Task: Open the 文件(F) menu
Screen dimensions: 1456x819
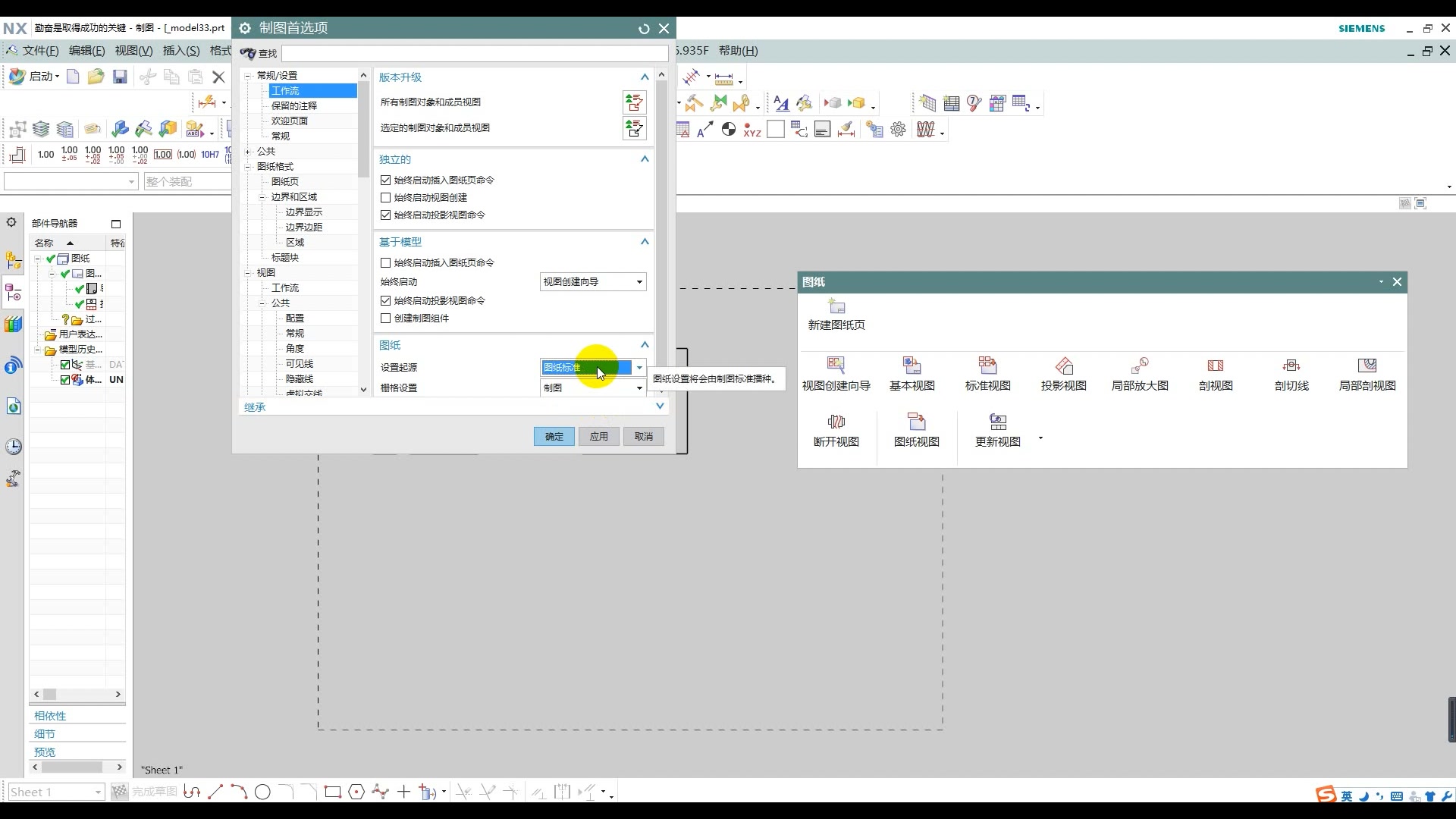Action: [x=39, y=51]
